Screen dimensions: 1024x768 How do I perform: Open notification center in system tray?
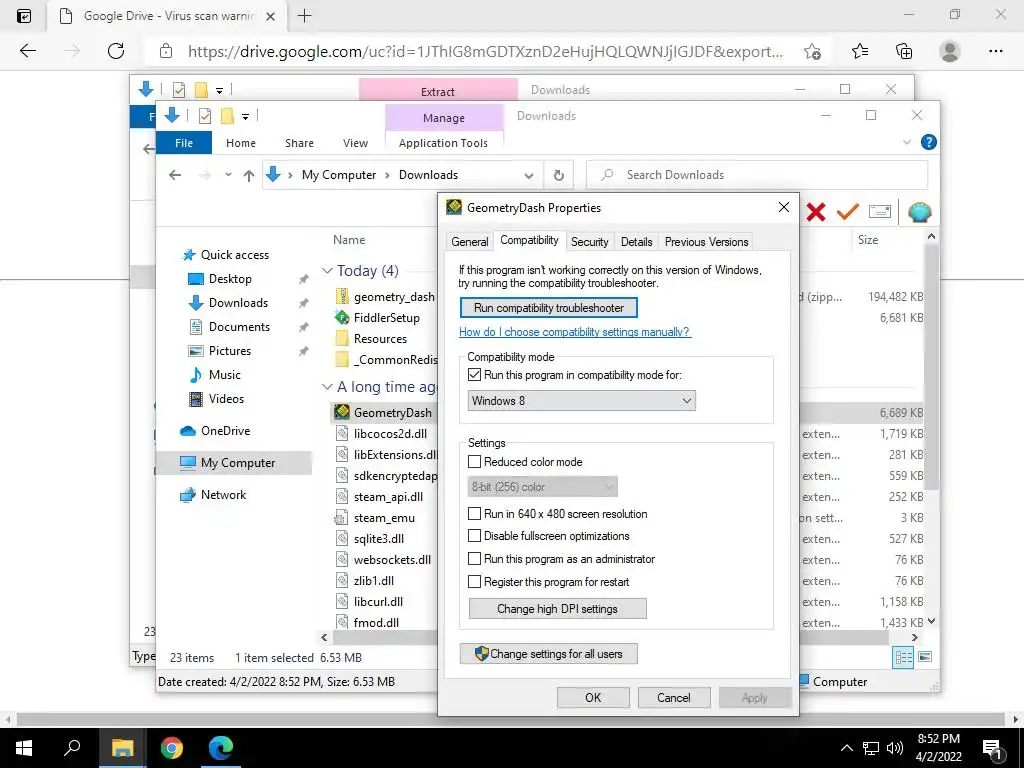(993, 748)
